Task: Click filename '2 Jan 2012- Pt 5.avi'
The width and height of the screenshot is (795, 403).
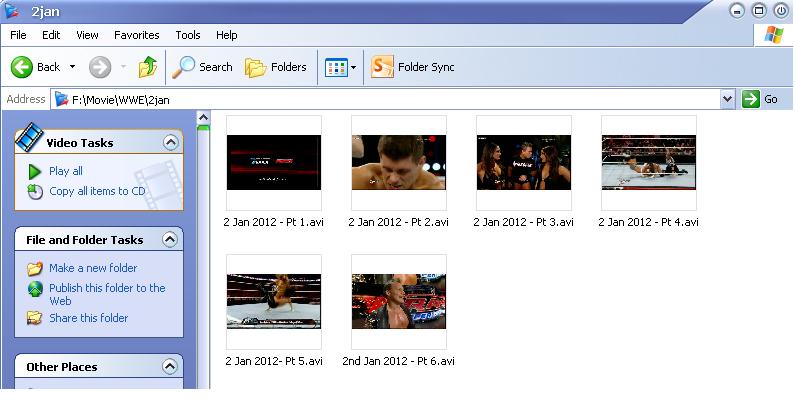Action: [x=274, y=361]
